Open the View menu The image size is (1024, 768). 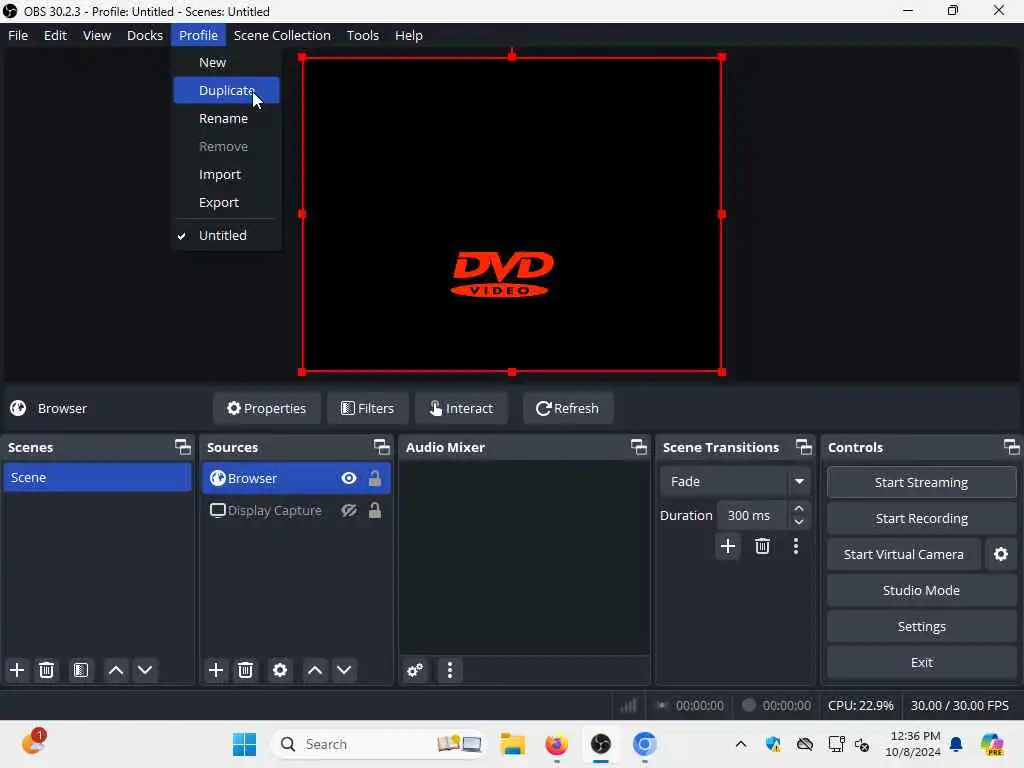(x=97, y=35)
